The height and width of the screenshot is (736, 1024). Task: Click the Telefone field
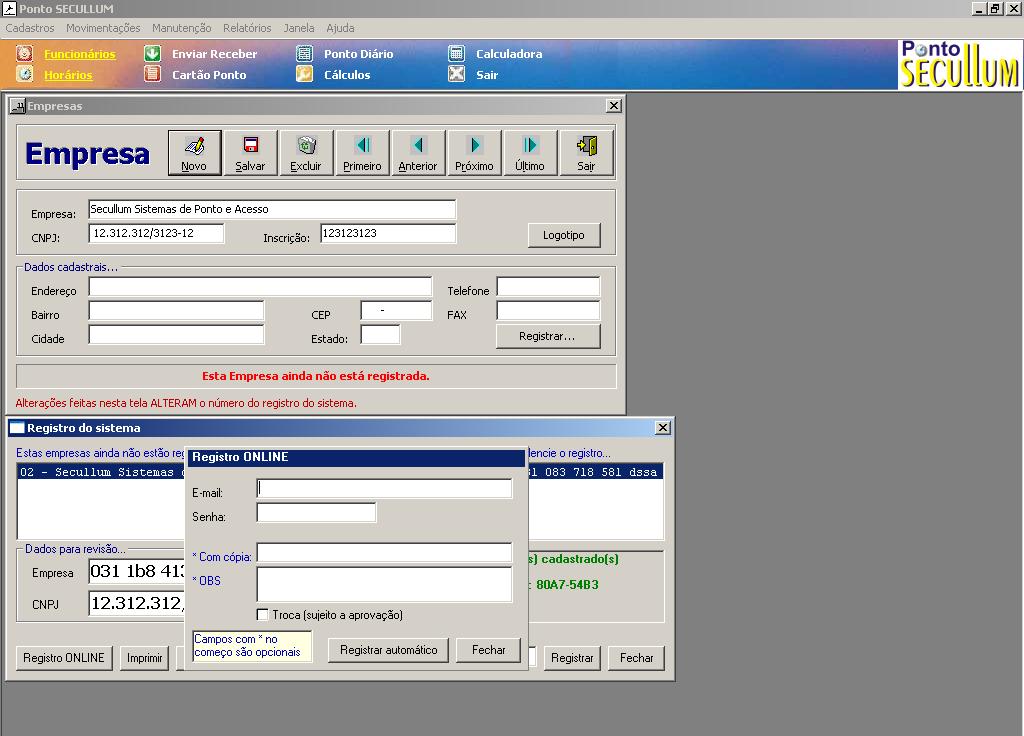(x=548, y=287)
